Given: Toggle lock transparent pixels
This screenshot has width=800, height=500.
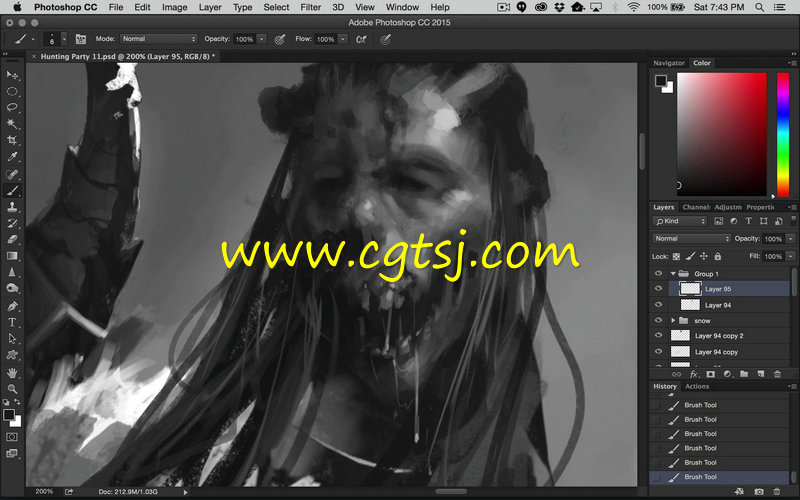Looking at the screenshot, I should [x=676, y=257].
